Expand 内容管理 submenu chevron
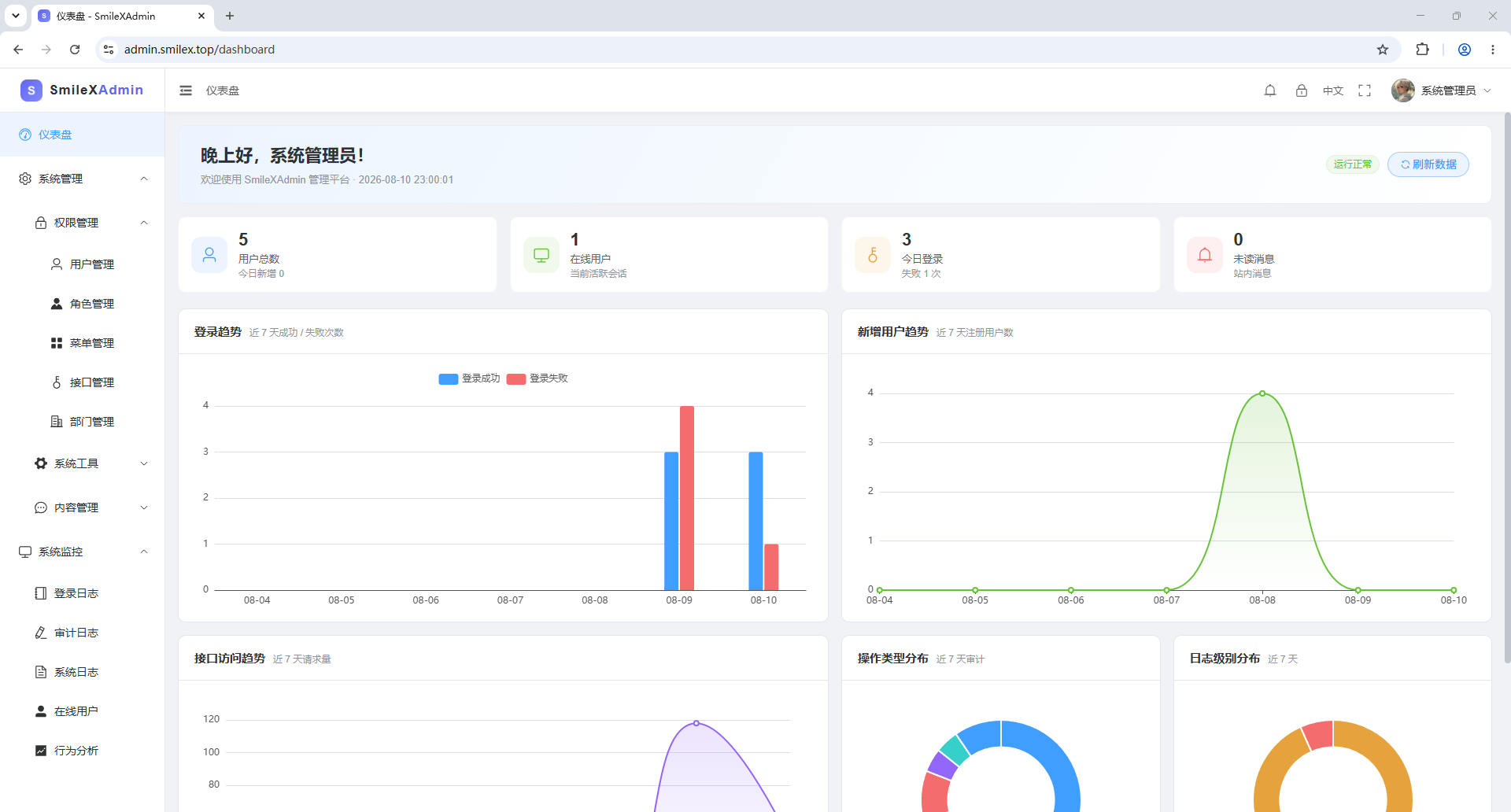The height and width of the screenshot is (812, 1511). pyautogui.click(x=144, y=507)
